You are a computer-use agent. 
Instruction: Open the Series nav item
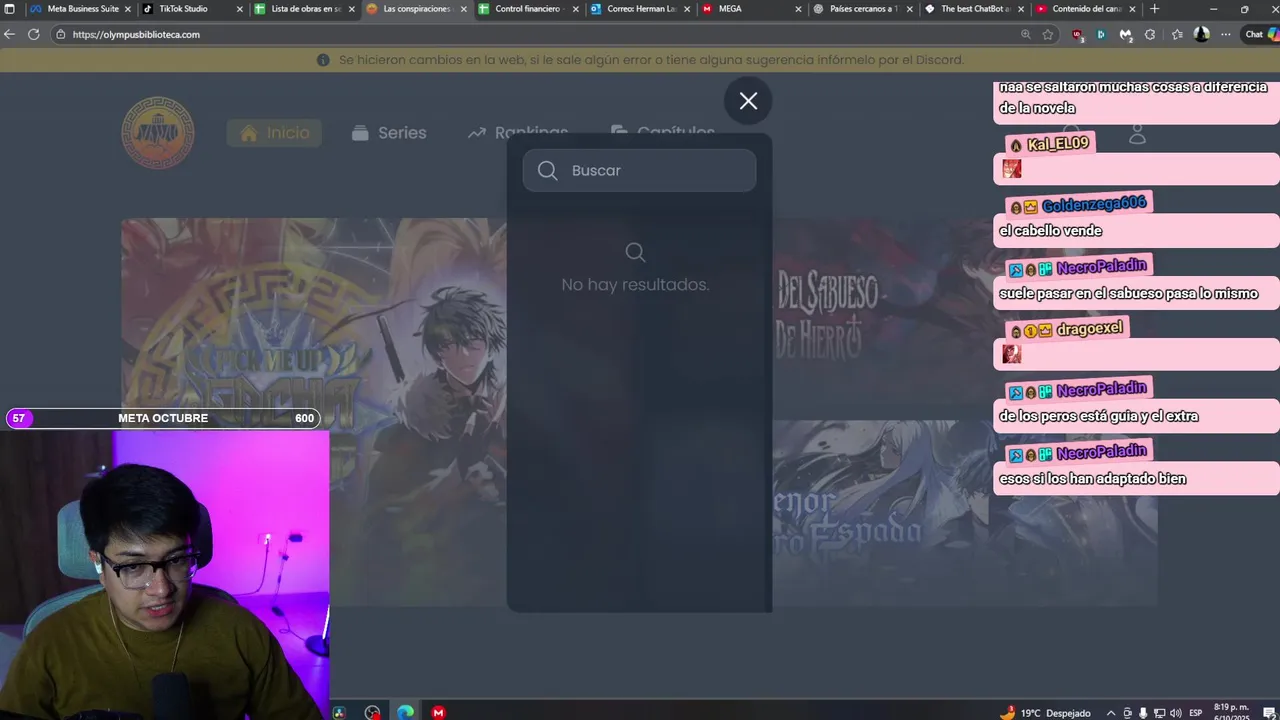click(389, 133)
